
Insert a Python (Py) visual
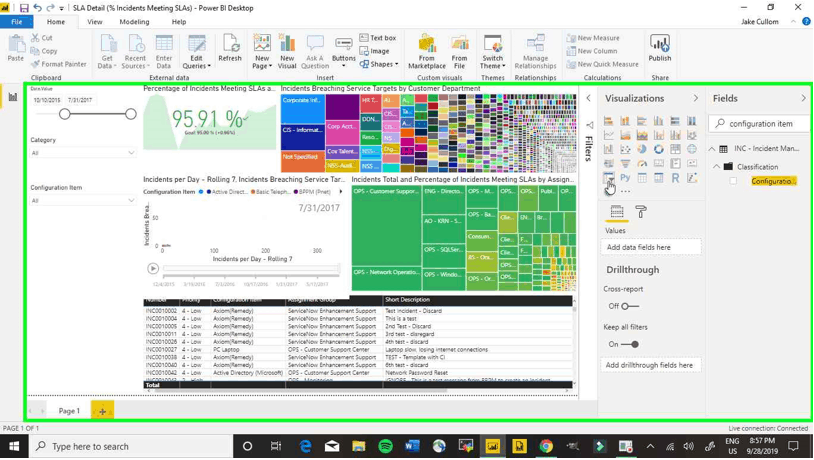(625, 178)
